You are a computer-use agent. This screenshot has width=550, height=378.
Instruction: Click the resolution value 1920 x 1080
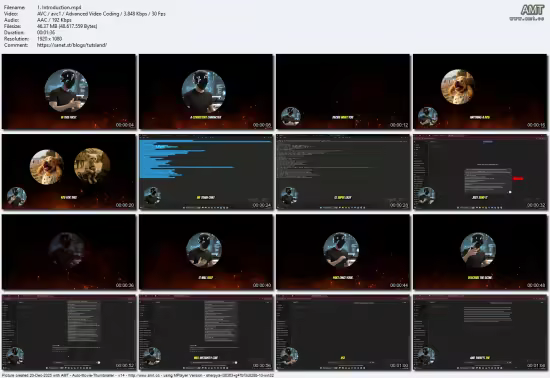[x=49, y=39]
